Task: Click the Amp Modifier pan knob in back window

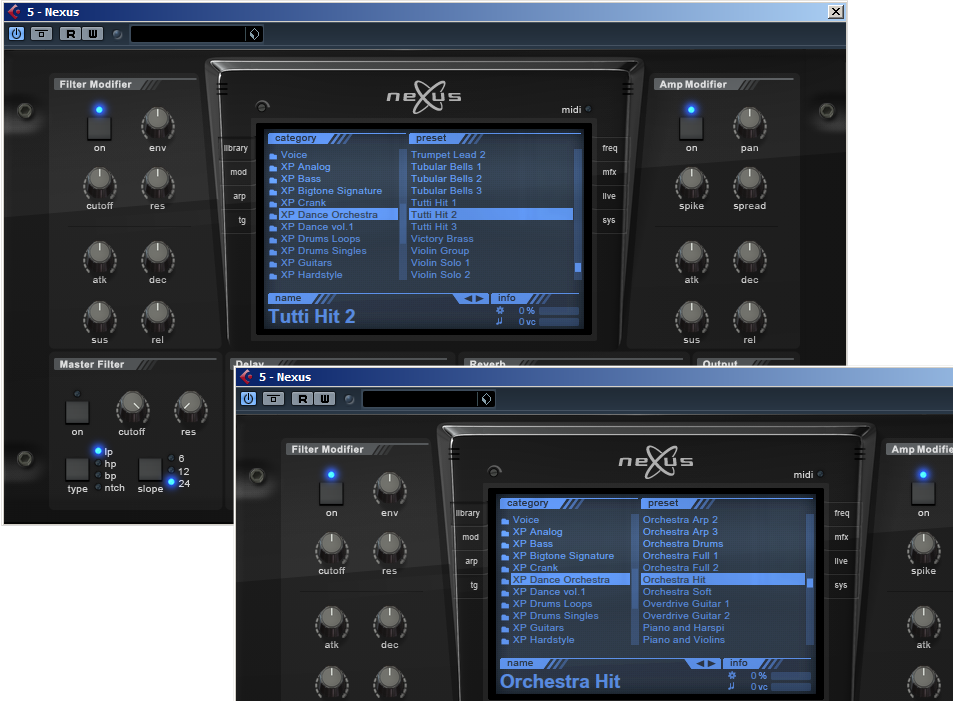Action: (x=749, y=124)
